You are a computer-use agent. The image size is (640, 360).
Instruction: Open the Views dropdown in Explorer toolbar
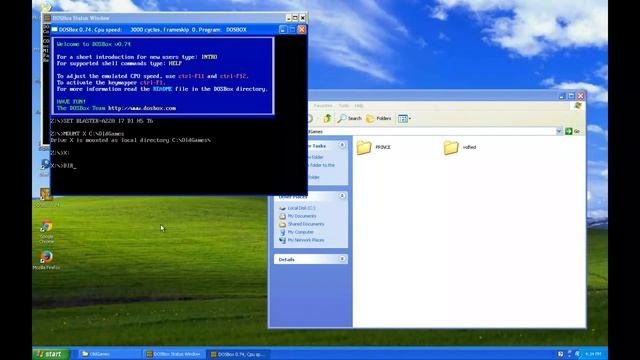coord(404,118)
